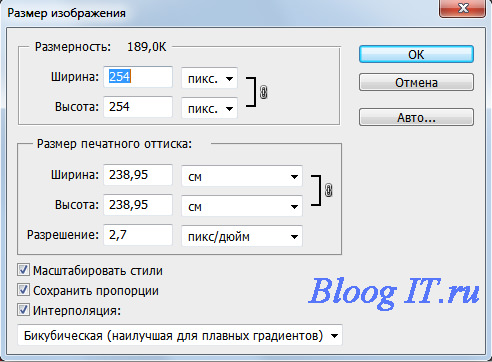Select print Ширина field 238,95
This screenshot has height=362, width=492.
(138, 175)
